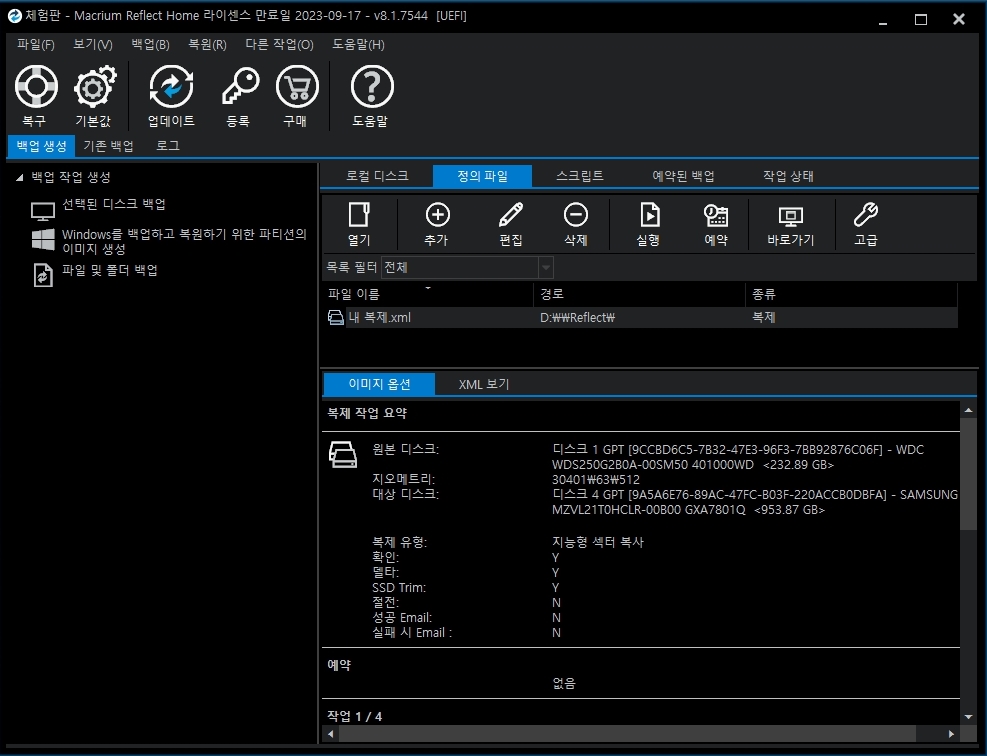The image size is (987, 756).
Task: Click 열기 open file icon
Action: [359, 215]
